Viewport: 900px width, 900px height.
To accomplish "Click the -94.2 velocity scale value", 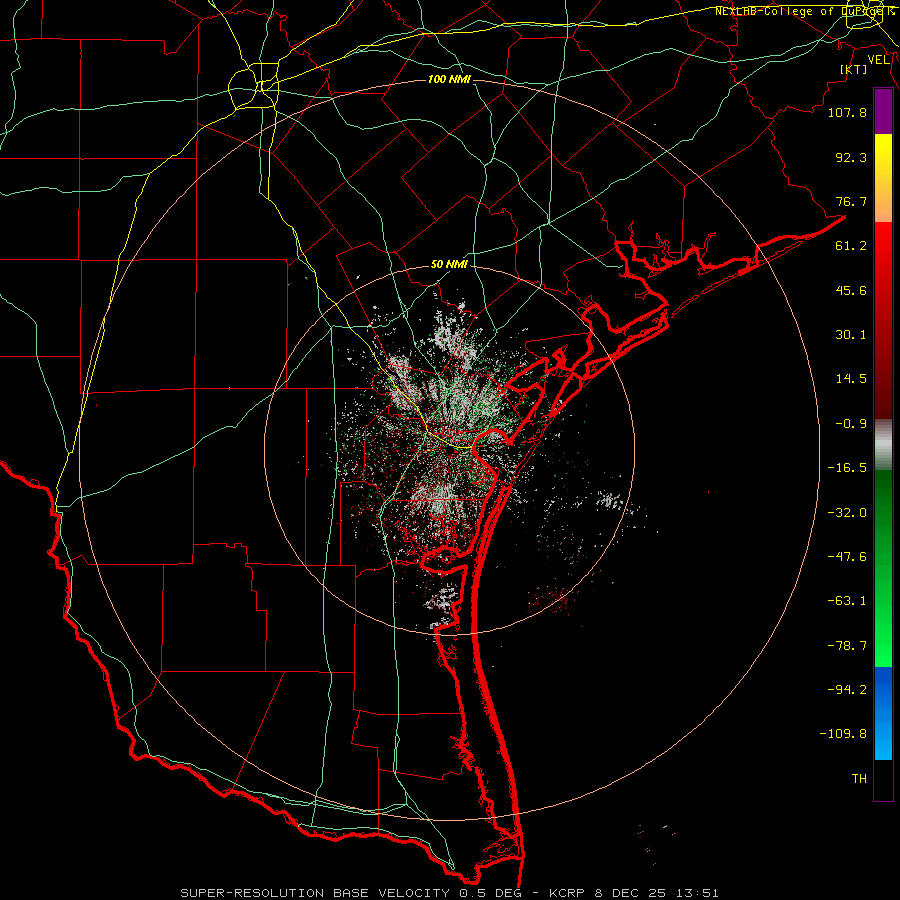I will pyautogui.click(x=847, y=690).
